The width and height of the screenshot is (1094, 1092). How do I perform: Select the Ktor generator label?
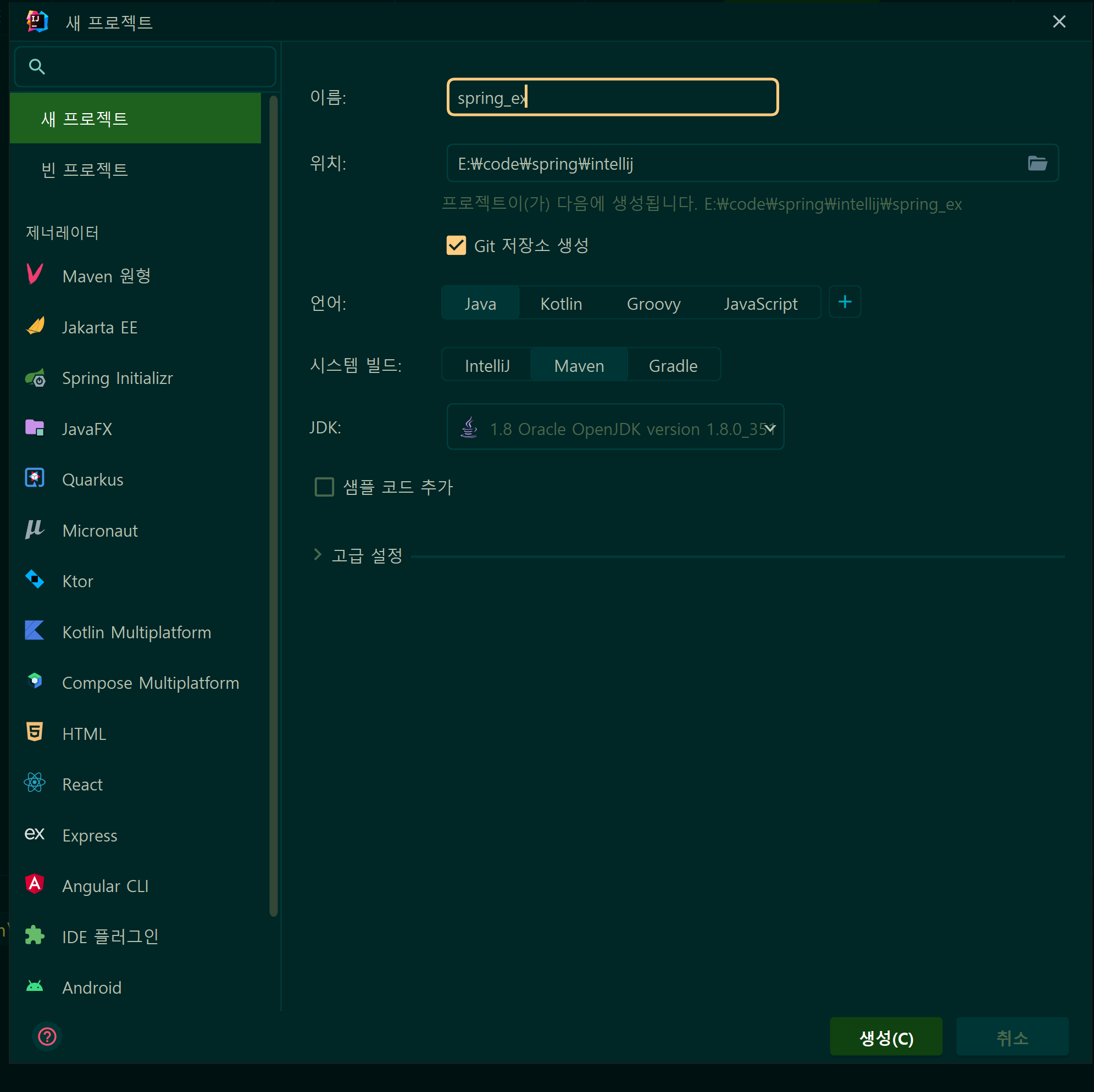coord(77,581)
